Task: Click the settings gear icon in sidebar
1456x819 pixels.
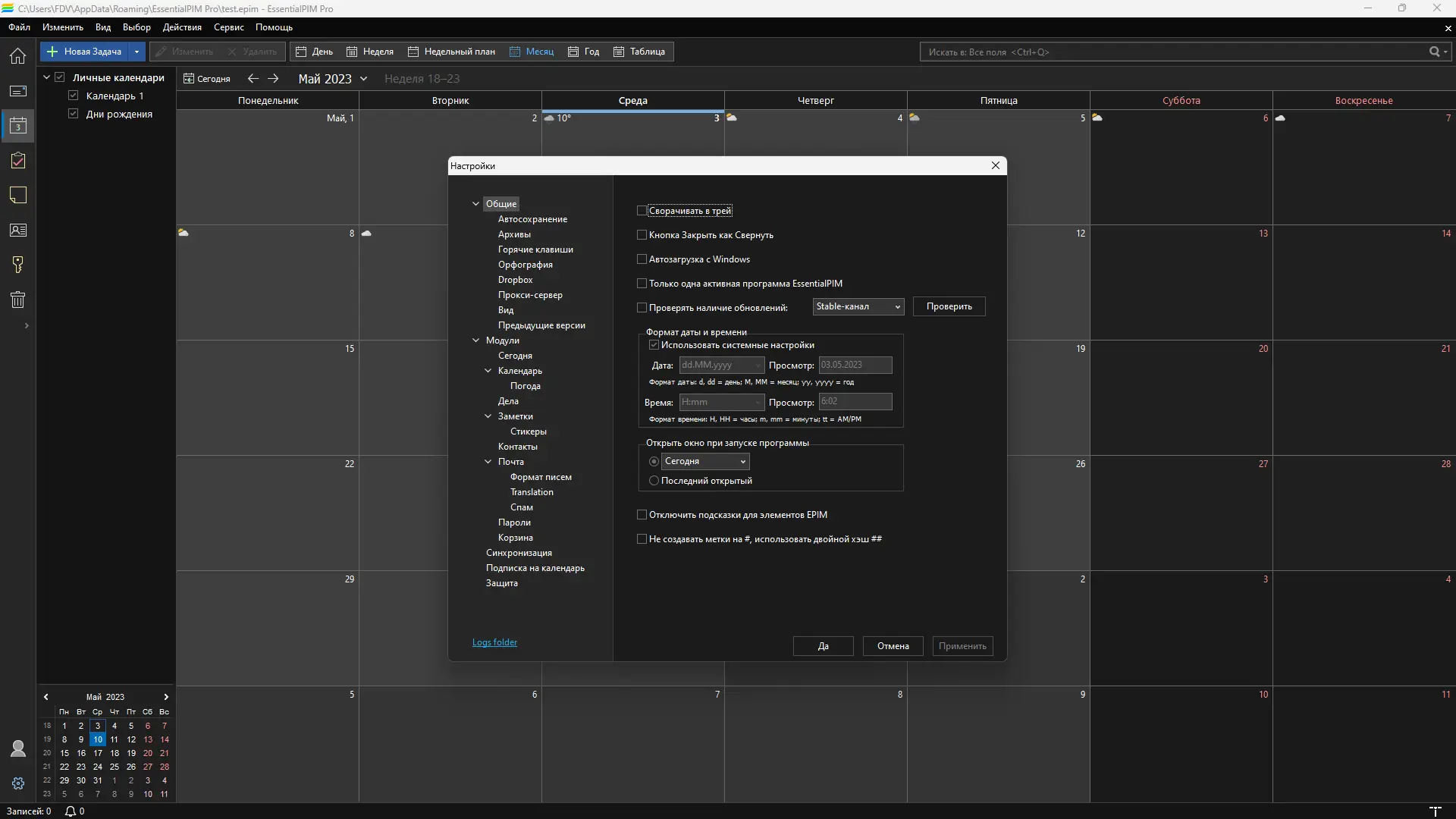Action: click(x=18, y=783)
